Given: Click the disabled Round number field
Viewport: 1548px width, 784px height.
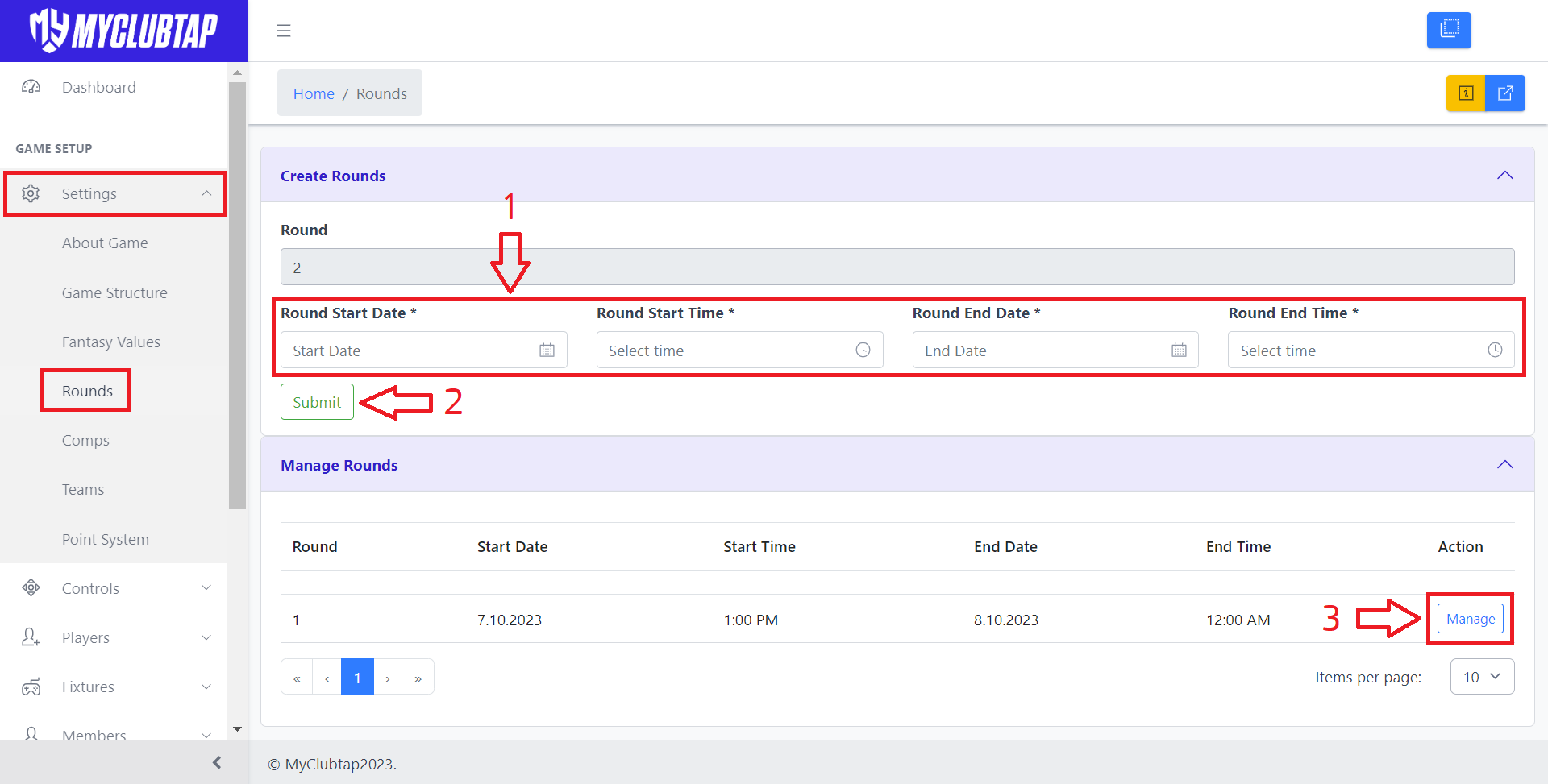Looking at the screenshot, I should [x=897, y=267].
